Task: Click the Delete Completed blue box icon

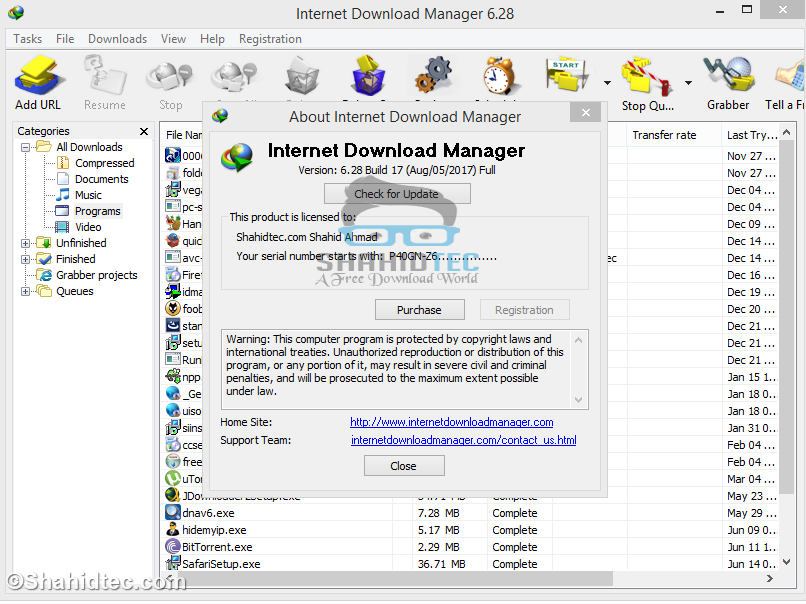Action: tap(368, 76)
